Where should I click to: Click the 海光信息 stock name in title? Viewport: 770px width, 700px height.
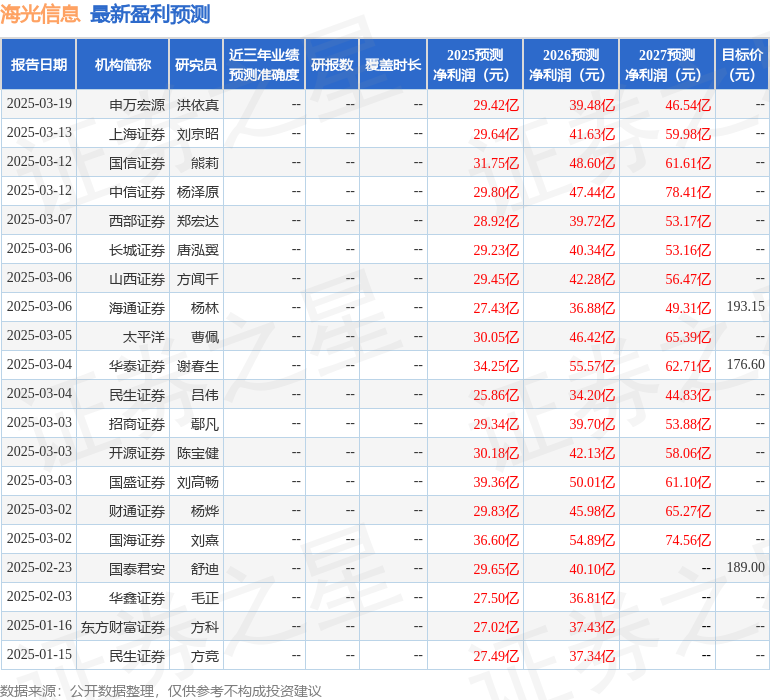pyautogui.click(x=40, y=14)
